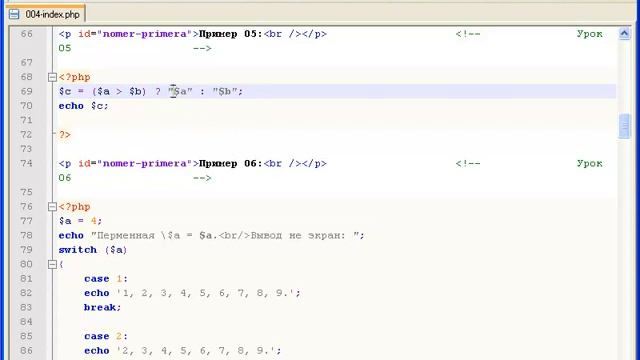The height and width of the screenshot is (360, 640).
Task: Click the echo "Перменная" string line
Action: [211, 236]
